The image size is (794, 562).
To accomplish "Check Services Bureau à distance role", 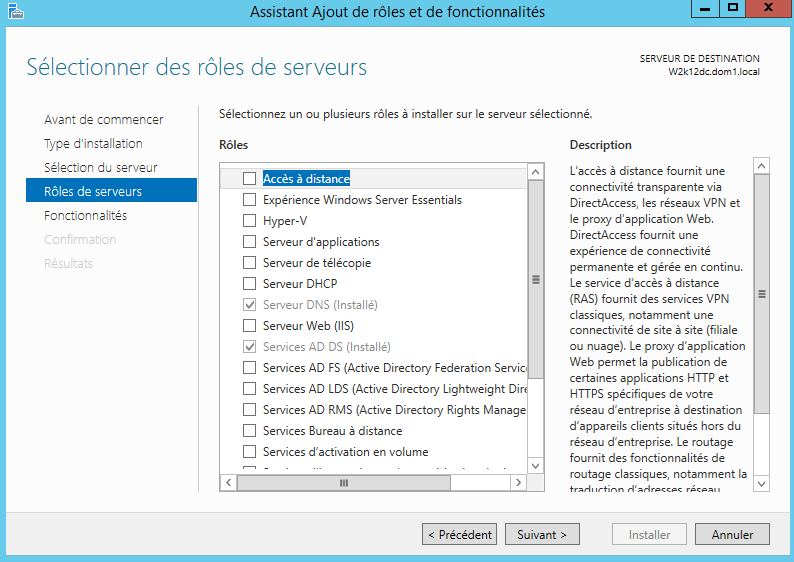I will point(250,431).
